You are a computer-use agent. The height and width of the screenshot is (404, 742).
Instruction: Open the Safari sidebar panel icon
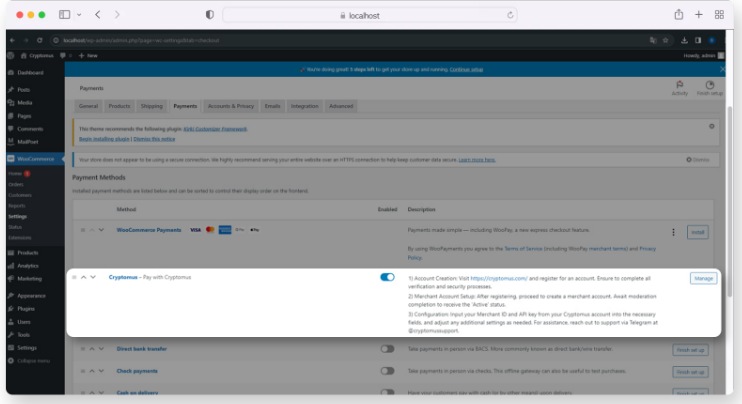tap(65, 15)
